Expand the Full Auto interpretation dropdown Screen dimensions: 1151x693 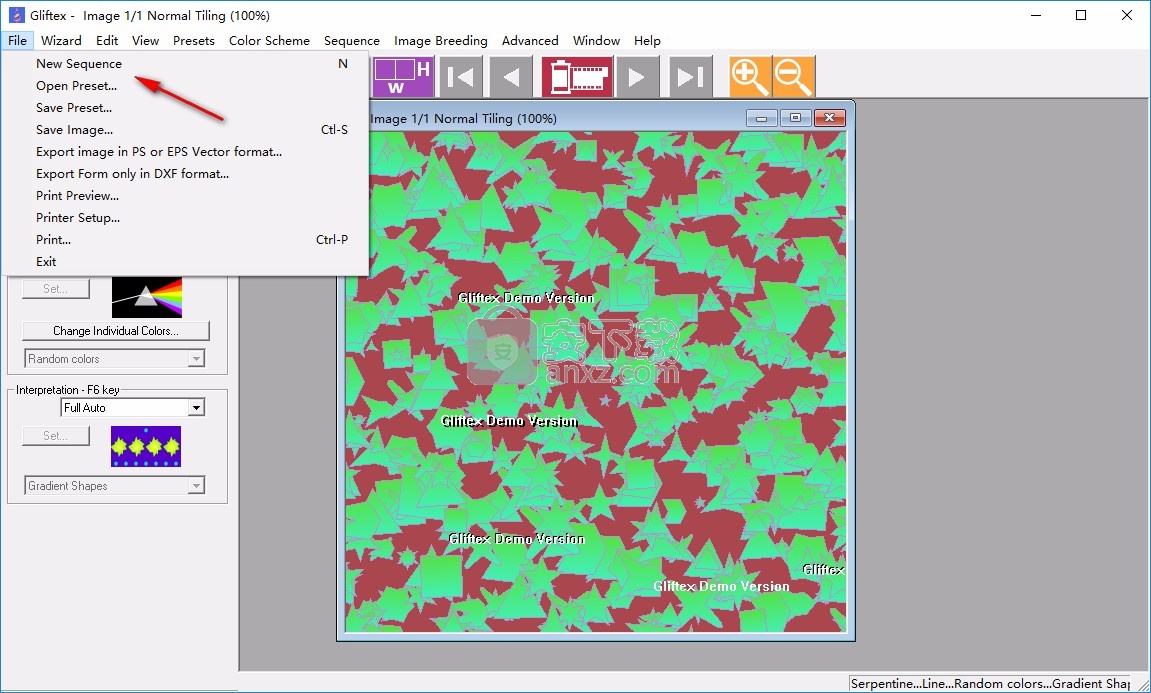(x=196, y=408)
